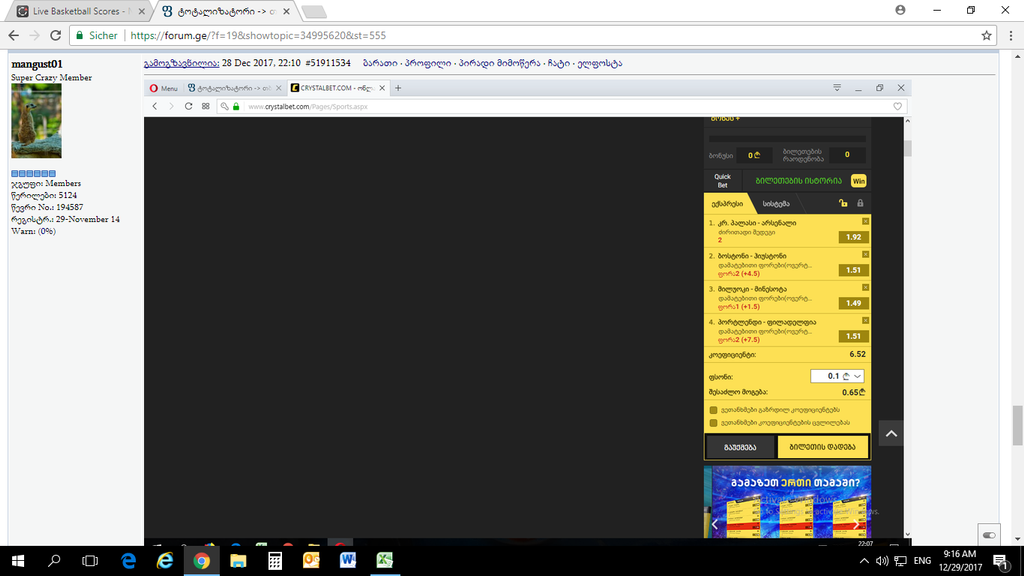Click the yellow unlocked padlock icon
1024x576 pixels.
(843, 203)
